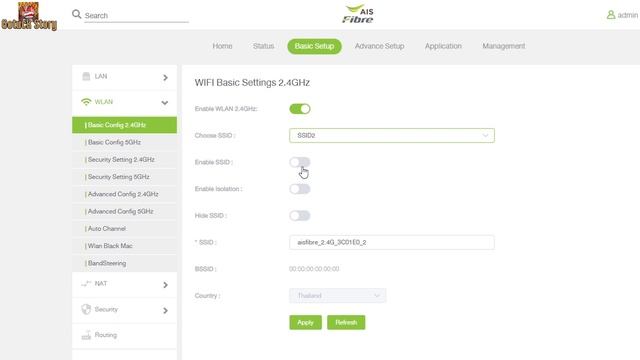Click the search magnifier icon

[76, 14]
